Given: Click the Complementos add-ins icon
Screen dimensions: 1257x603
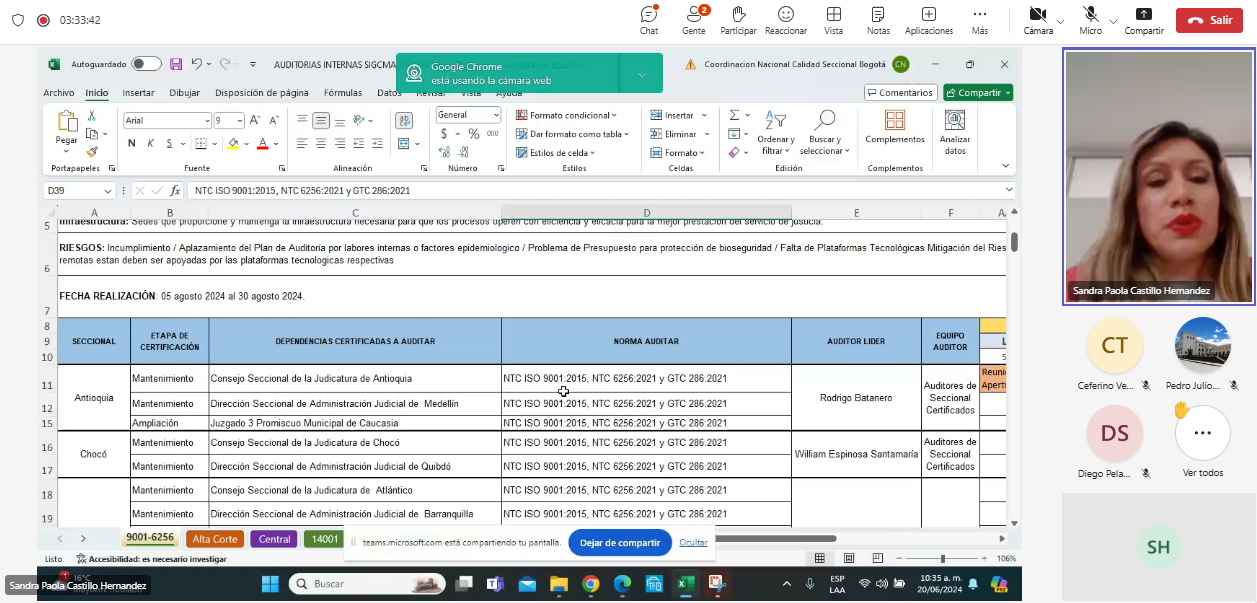Looking at the screenshot, I should pyautogui.click(x=895, y=121).
